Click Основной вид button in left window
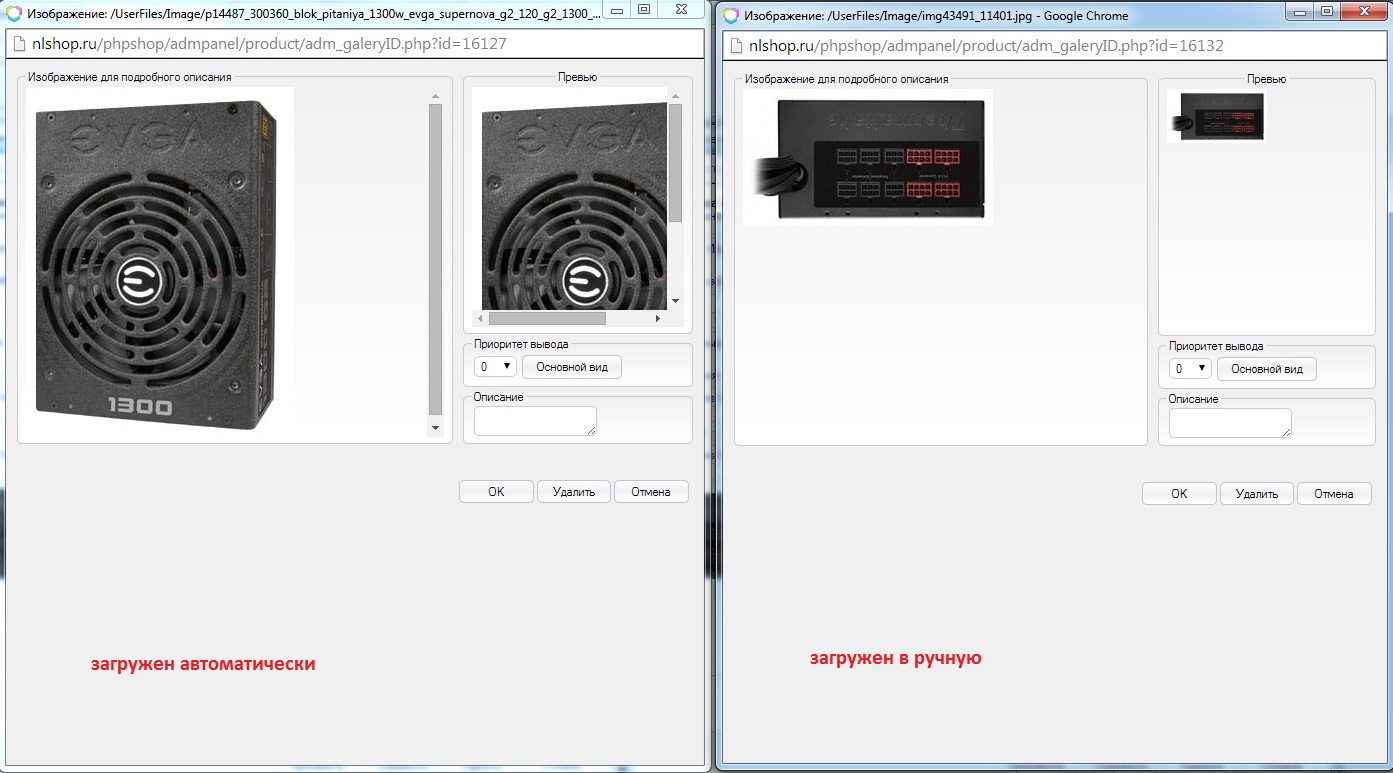Screen dimensions: 1393x773 point(572,367)
